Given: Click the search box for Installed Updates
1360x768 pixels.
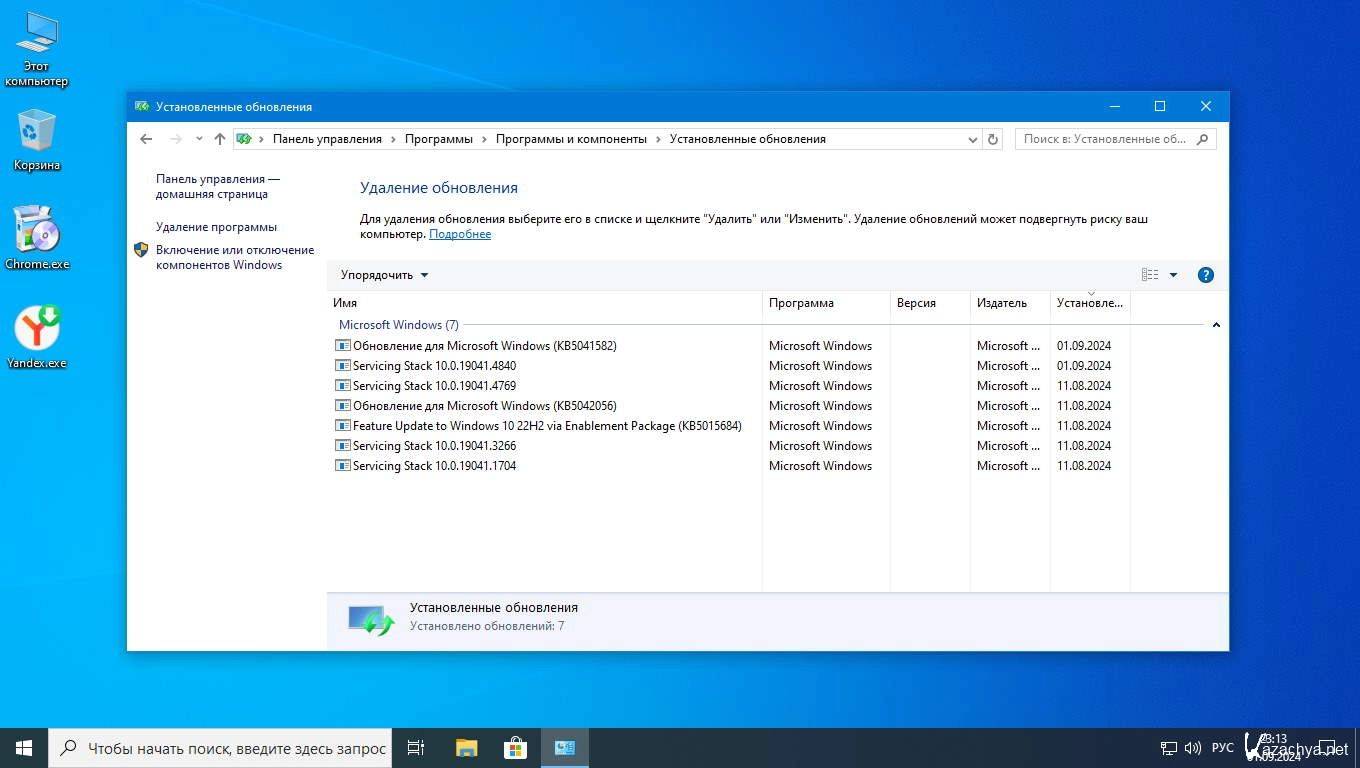Looking at the screenshot, I should (x=1104, y=139).
